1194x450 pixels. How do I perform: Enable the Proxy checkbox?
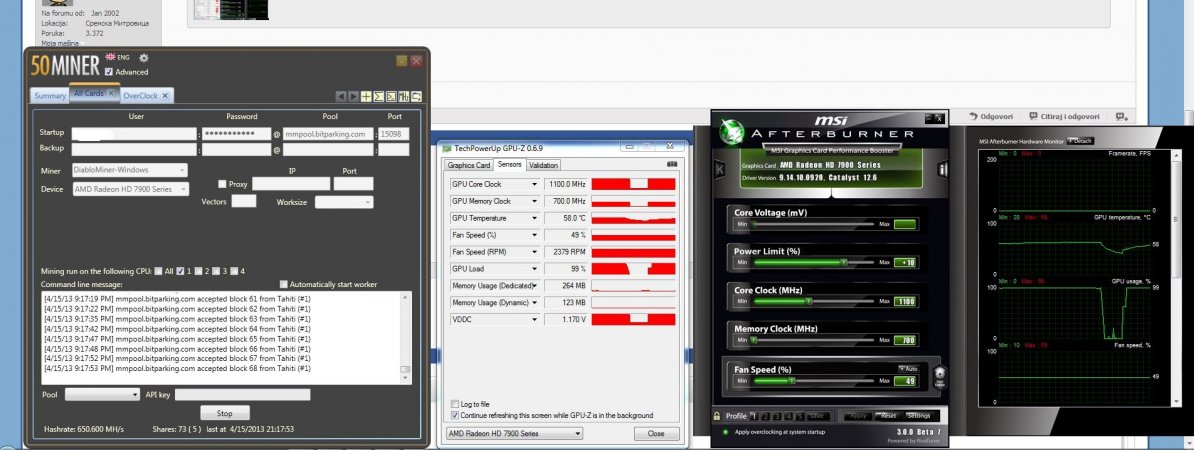tap(222, 184)
